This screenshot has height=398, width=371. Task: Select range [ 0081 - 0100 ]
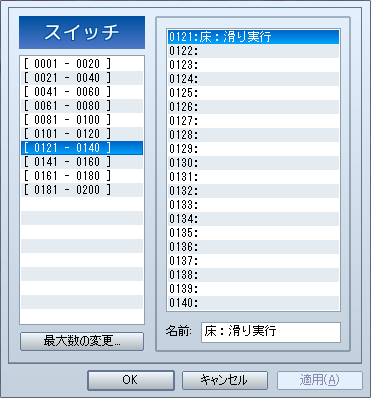click(x=82, y=120)
